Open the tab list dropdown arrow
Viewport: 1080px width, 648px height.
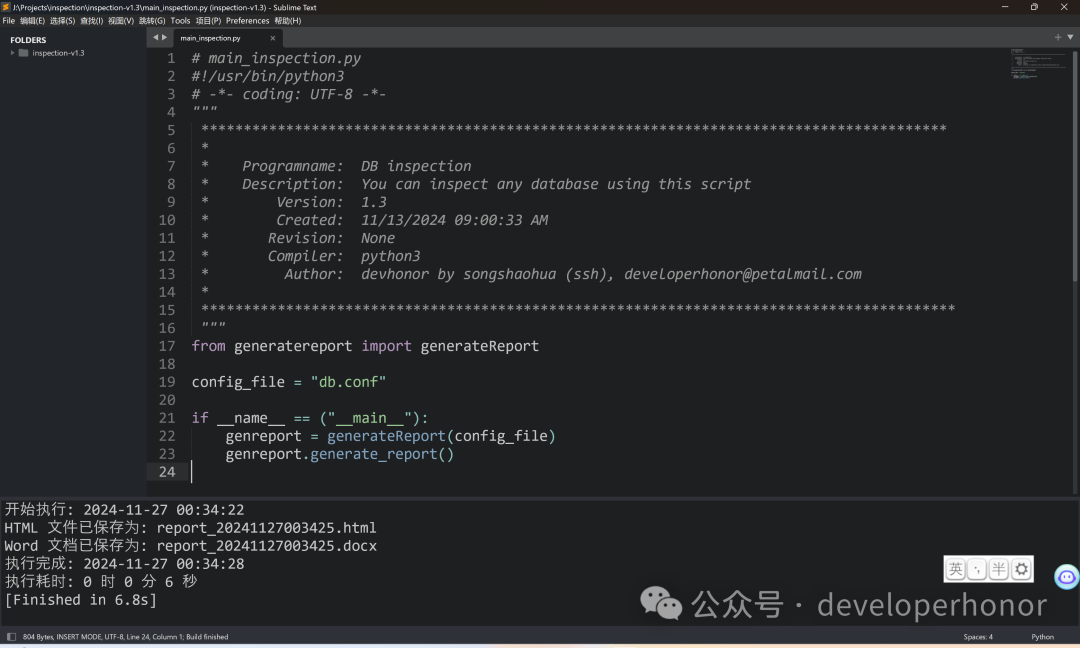pyautogui.click(x=1070, y=37)
